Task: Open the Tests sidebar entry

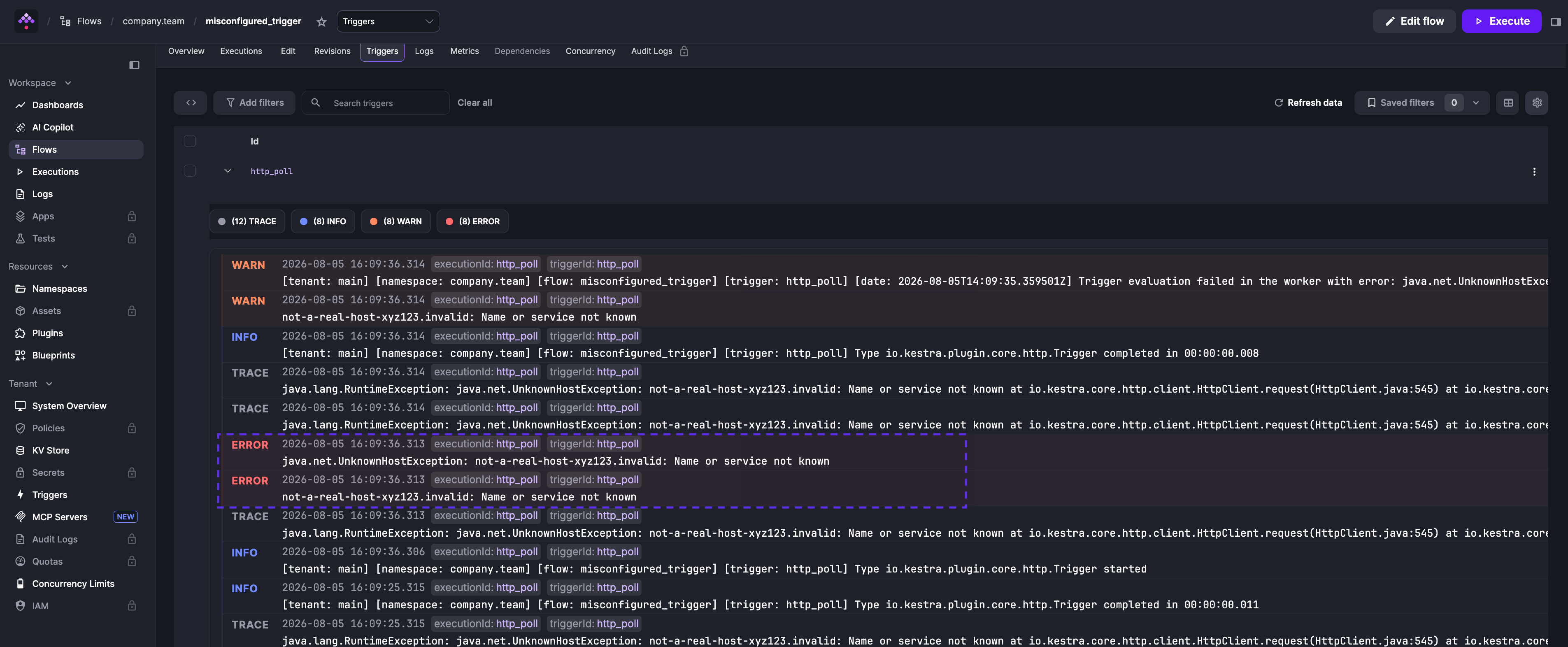Action: point(76,239)
